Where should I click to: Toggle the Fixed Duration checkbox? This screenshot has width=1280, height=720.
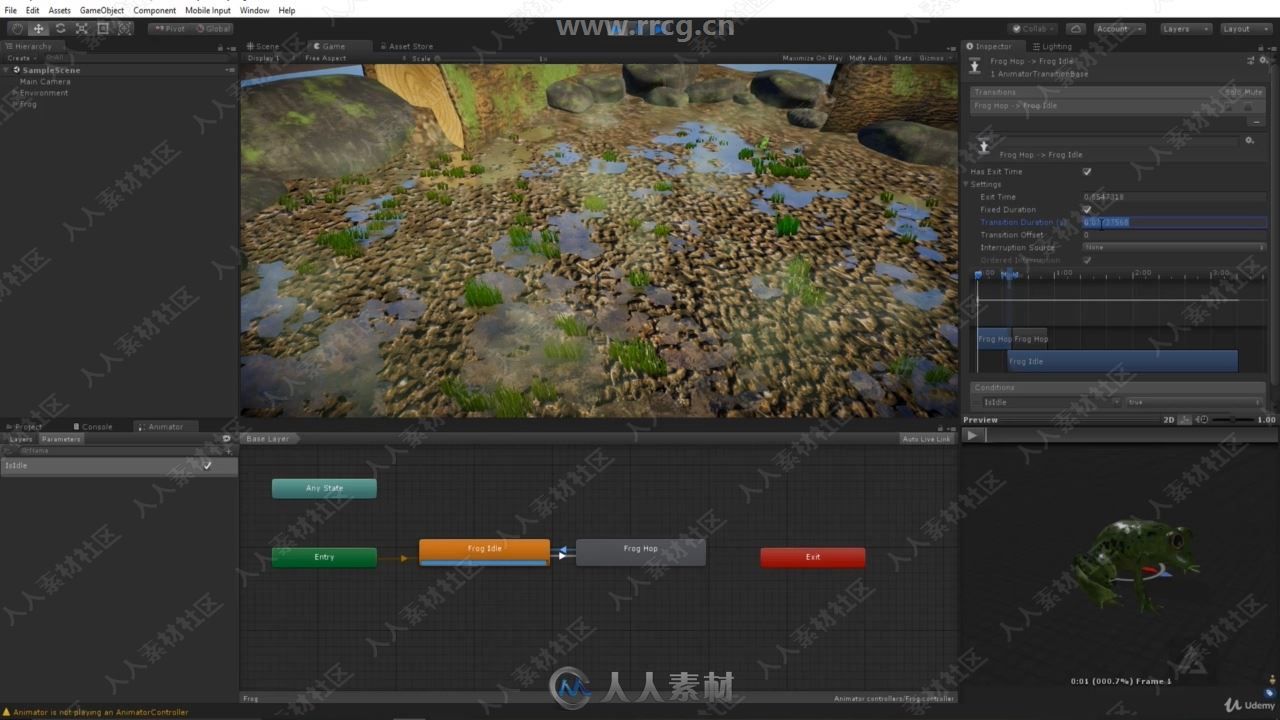[1087, 210]
